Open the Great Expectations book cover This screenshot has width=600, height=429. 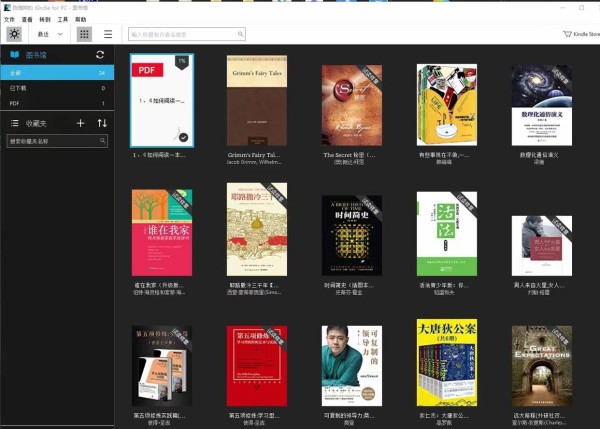(542, 366)
